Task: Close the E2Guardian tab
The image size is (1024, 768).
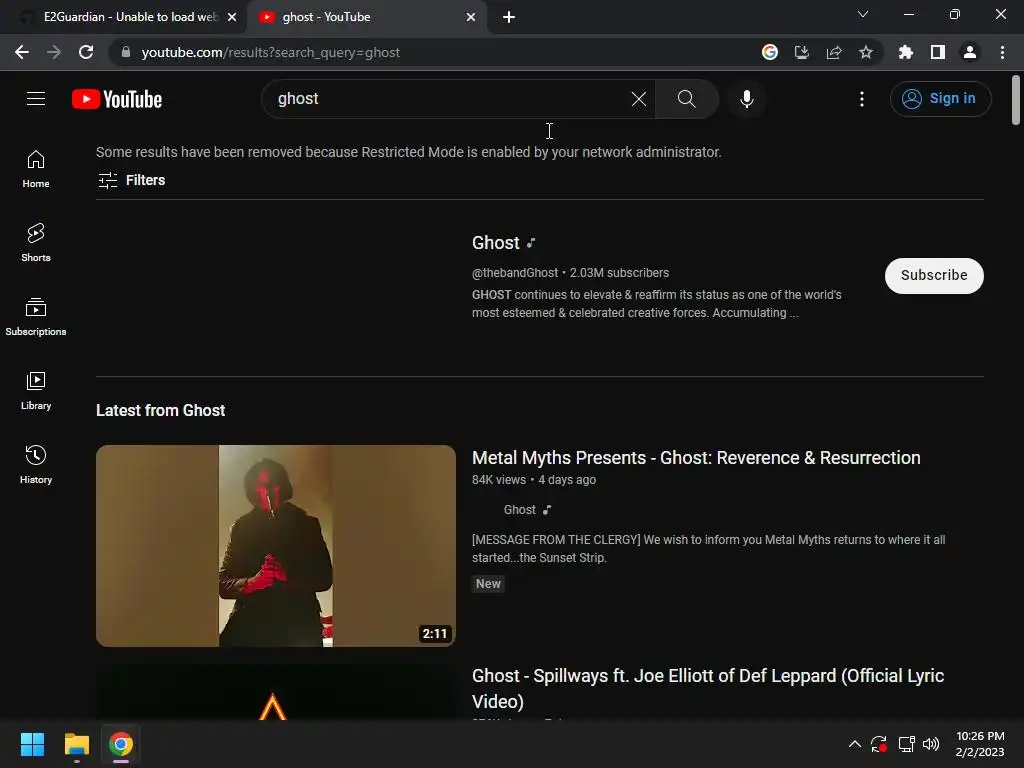Action: tap(232, 17)
